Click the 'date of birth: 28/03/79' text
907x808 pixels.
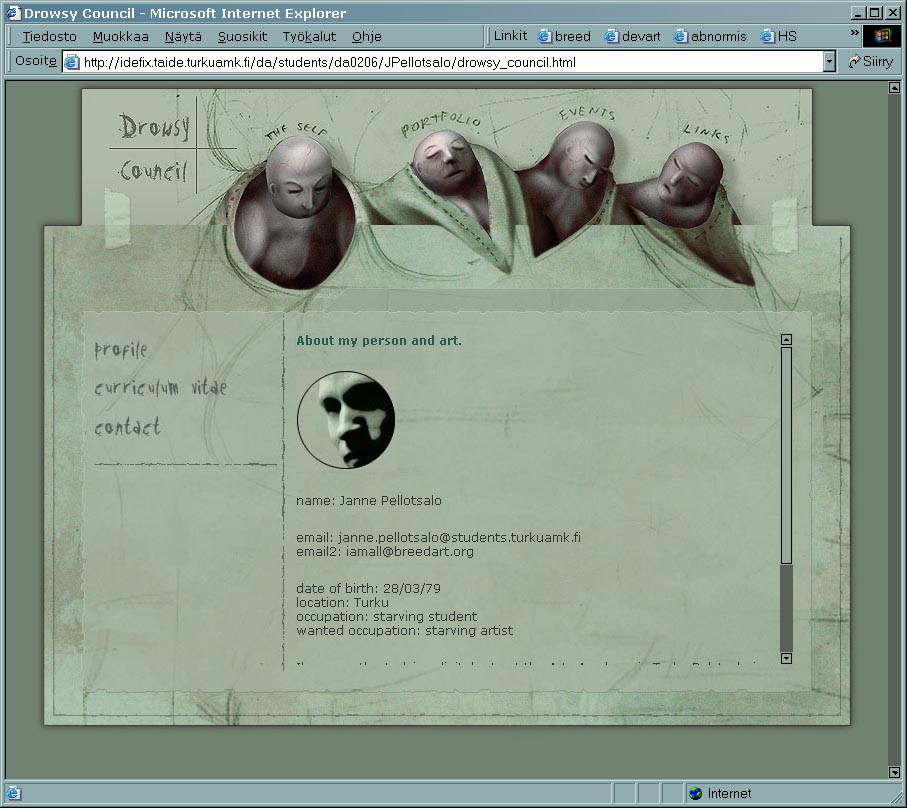coord(368,588)
